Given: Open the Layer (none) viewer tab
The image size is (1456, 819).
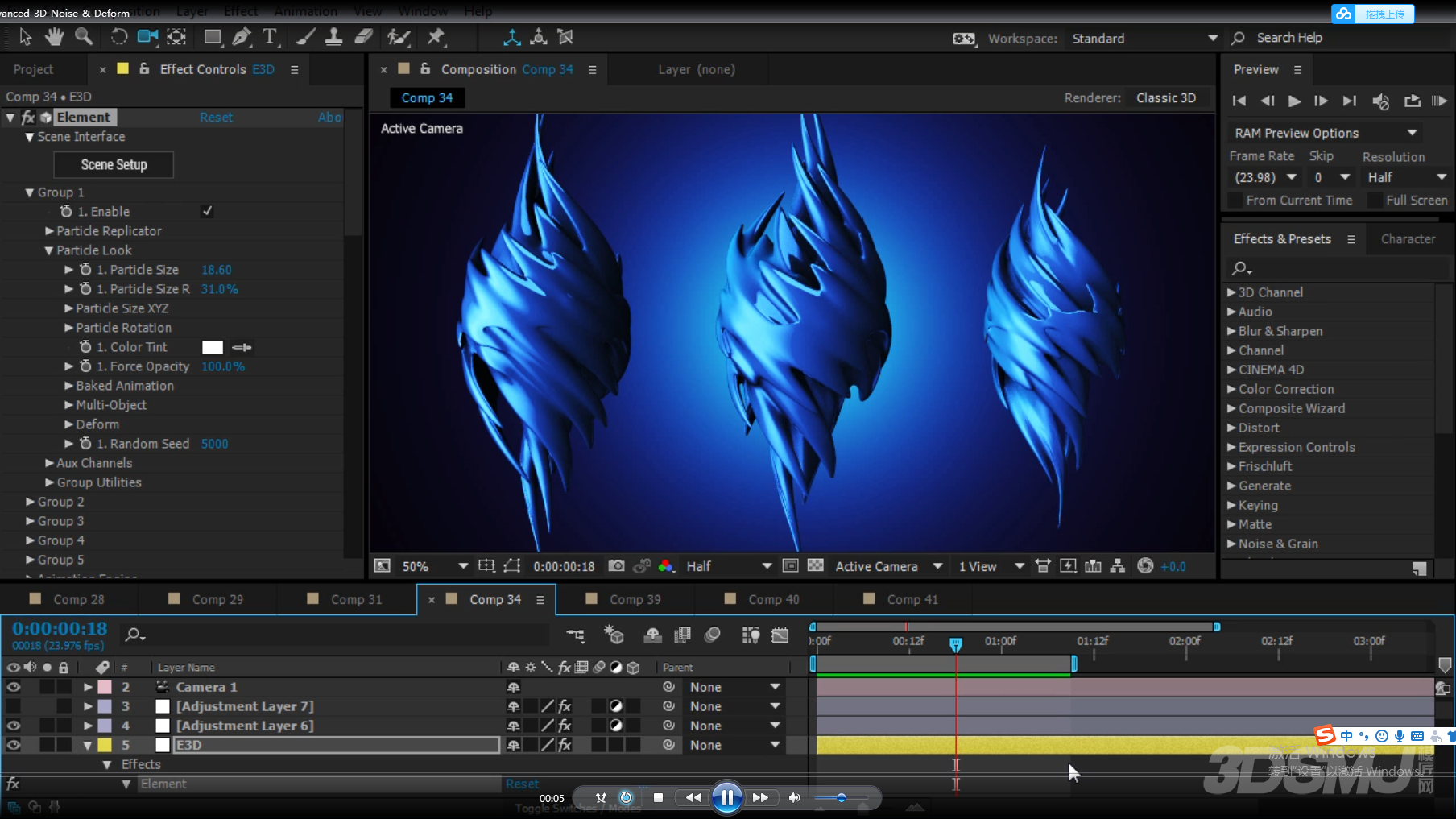Looking at the screenshot, I should point(697,69).
